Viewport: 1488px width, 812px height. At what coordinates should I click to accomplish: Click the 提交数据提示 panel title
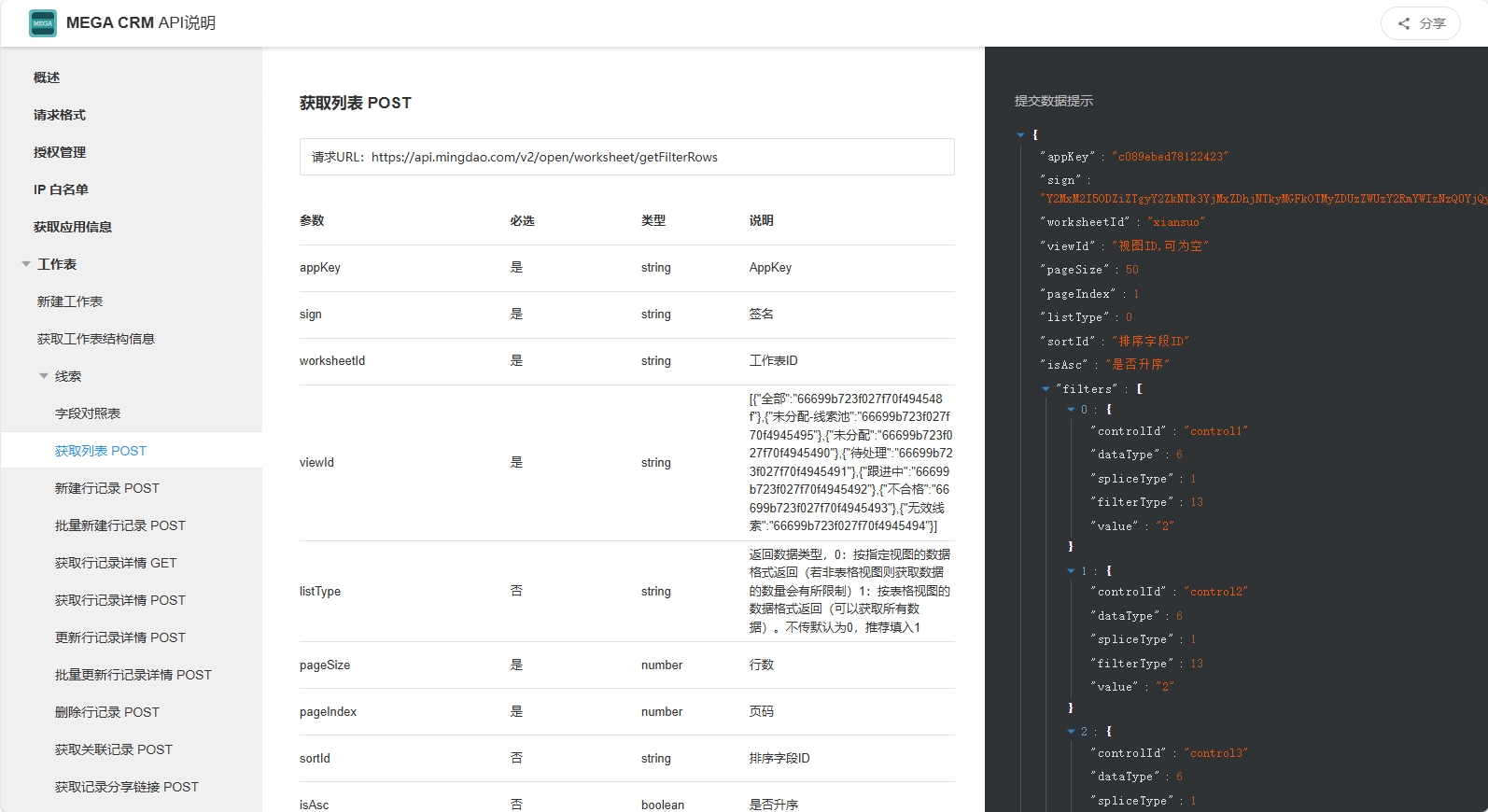(1054, 101)
